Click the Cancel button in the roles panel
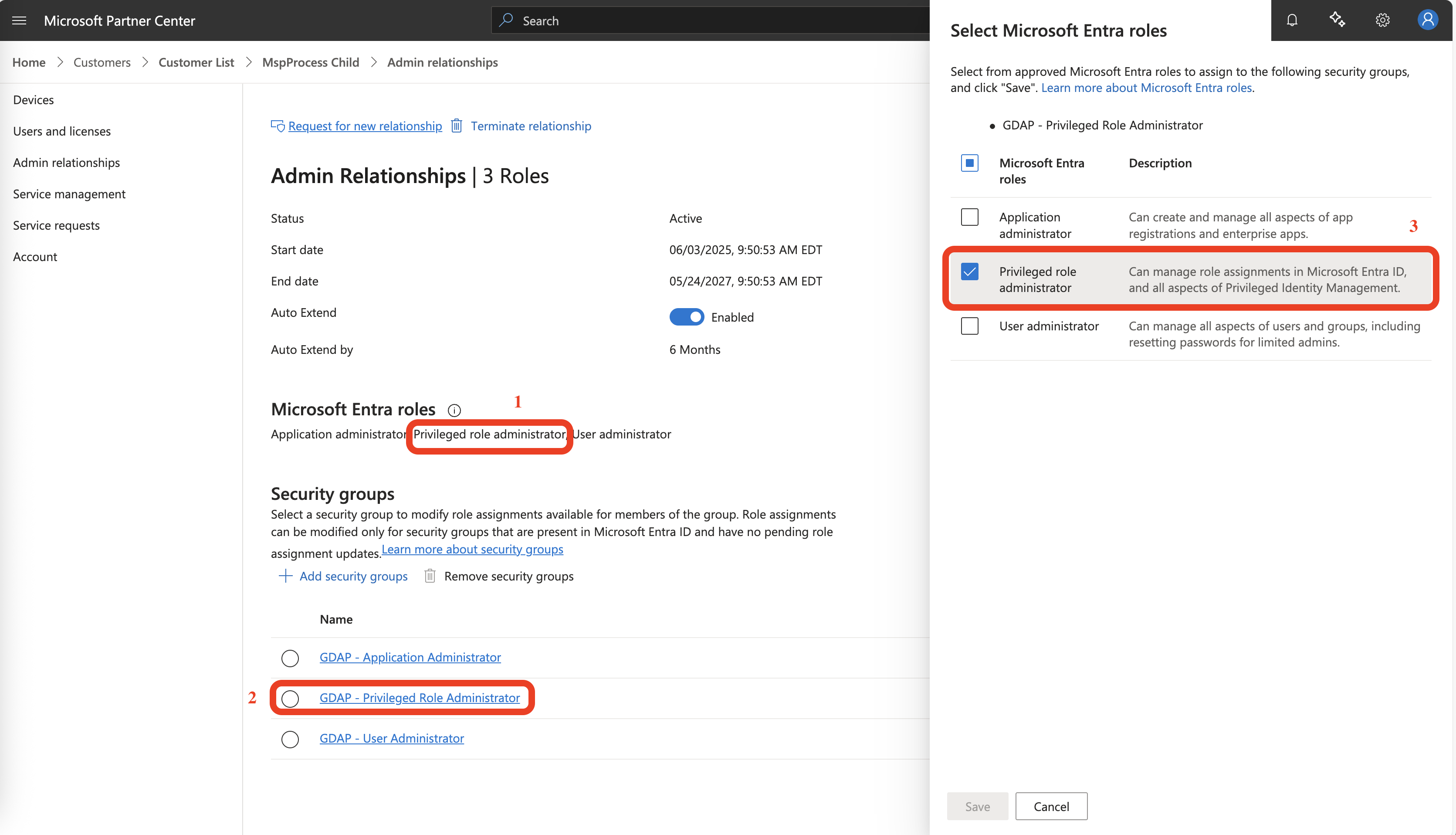 click(1051, 806)
